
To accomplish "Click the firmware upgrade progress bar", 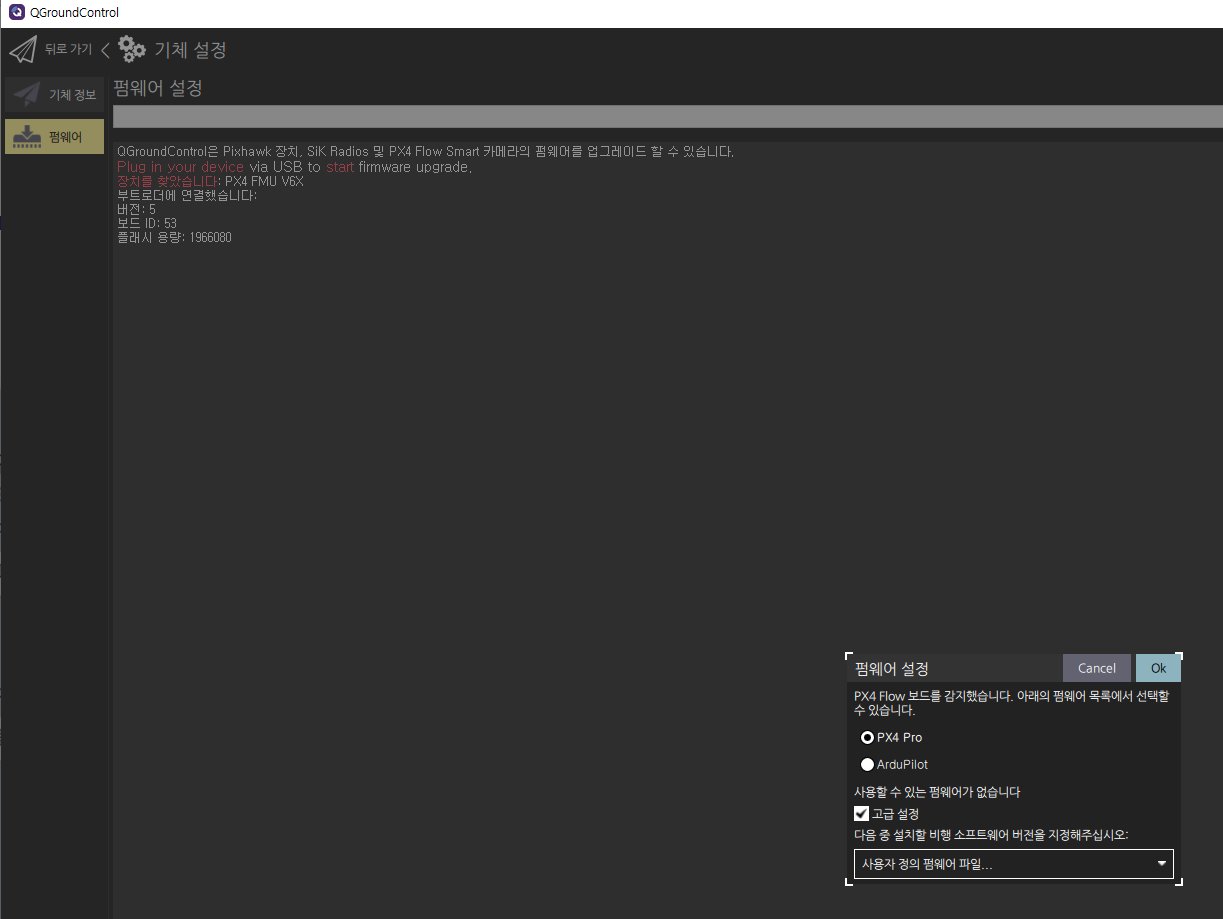I will click(x=667, y=117).
